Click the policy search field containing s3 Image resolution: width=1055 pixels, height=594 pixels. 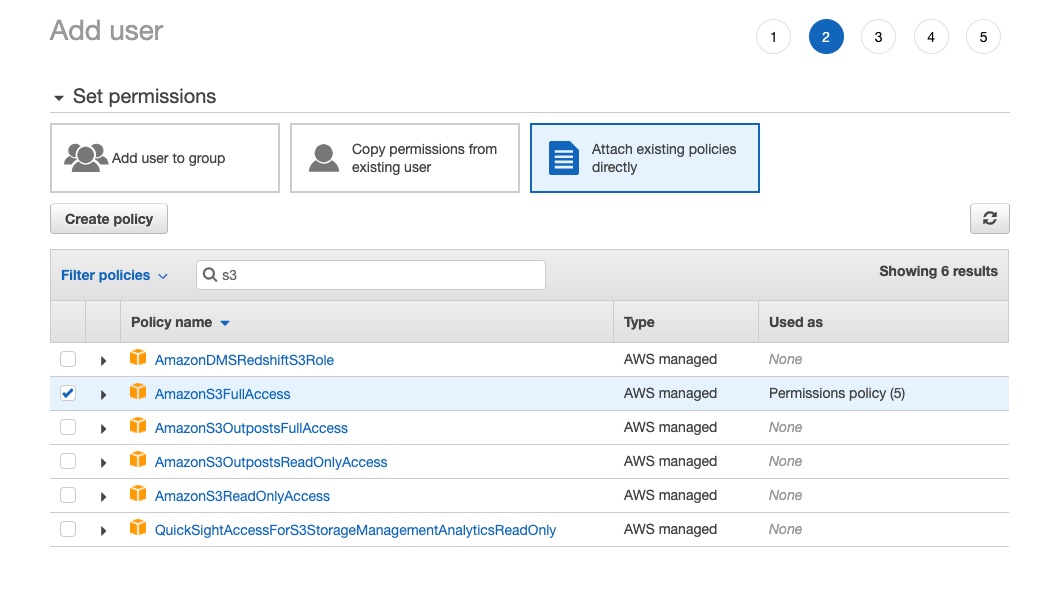[x=371, y=274]
